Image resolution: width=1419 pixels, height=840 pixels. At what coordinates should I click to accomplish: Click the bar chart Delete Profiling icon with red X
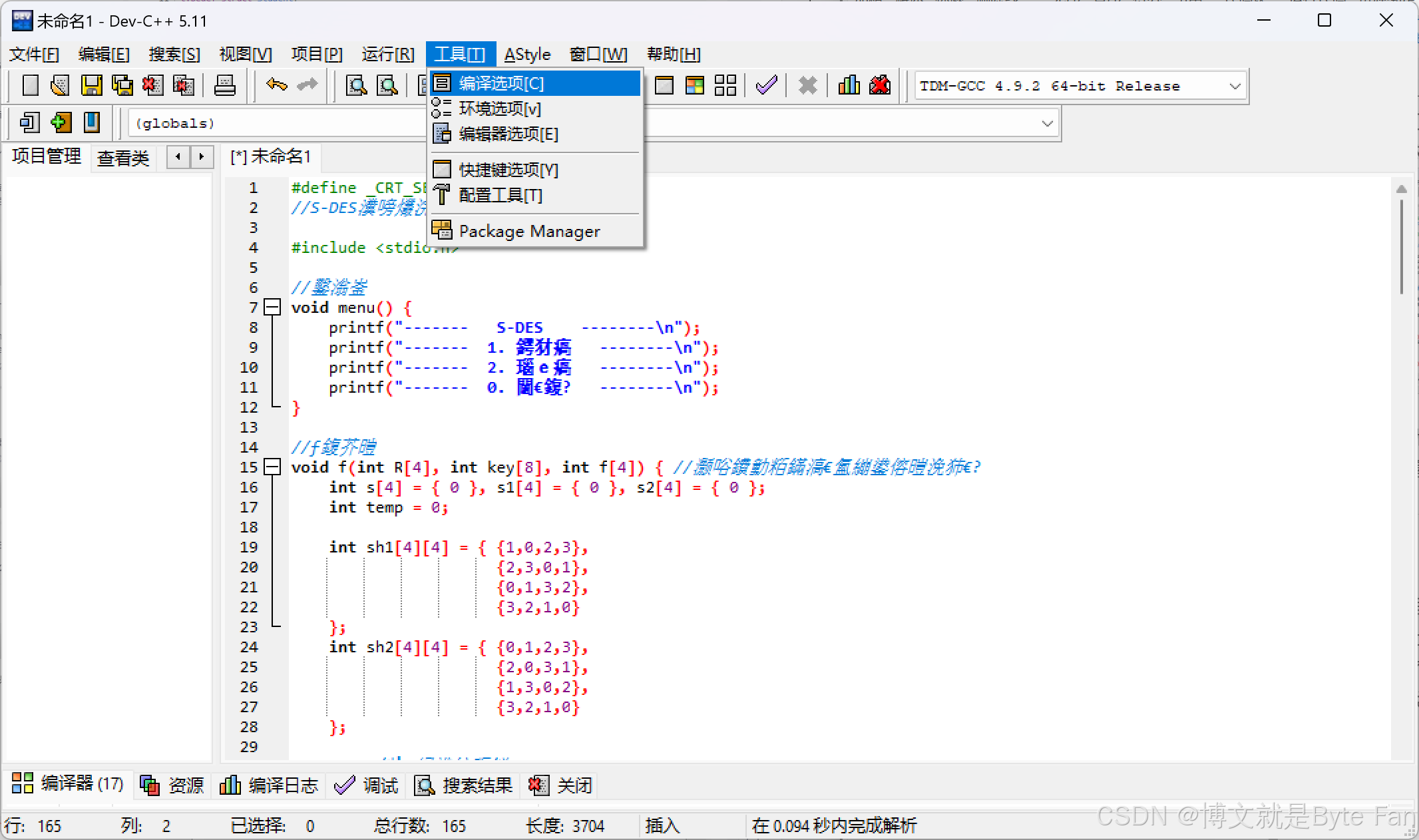880,85
